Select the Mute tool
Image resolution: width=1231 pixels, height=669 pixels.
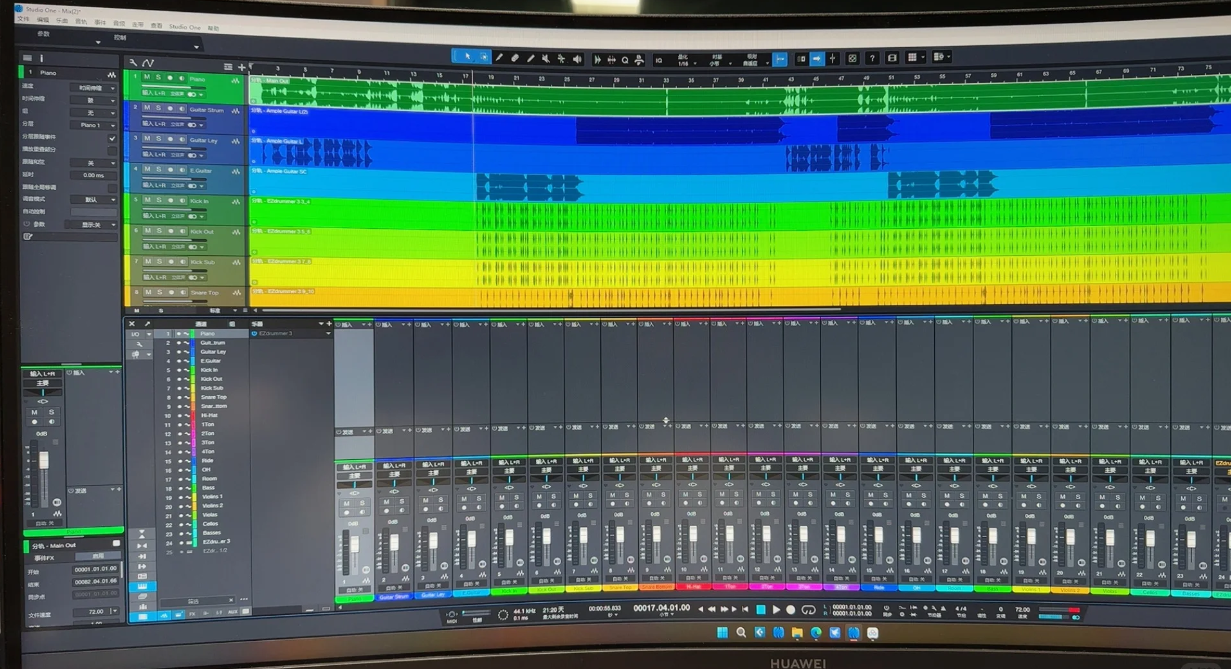546,58
